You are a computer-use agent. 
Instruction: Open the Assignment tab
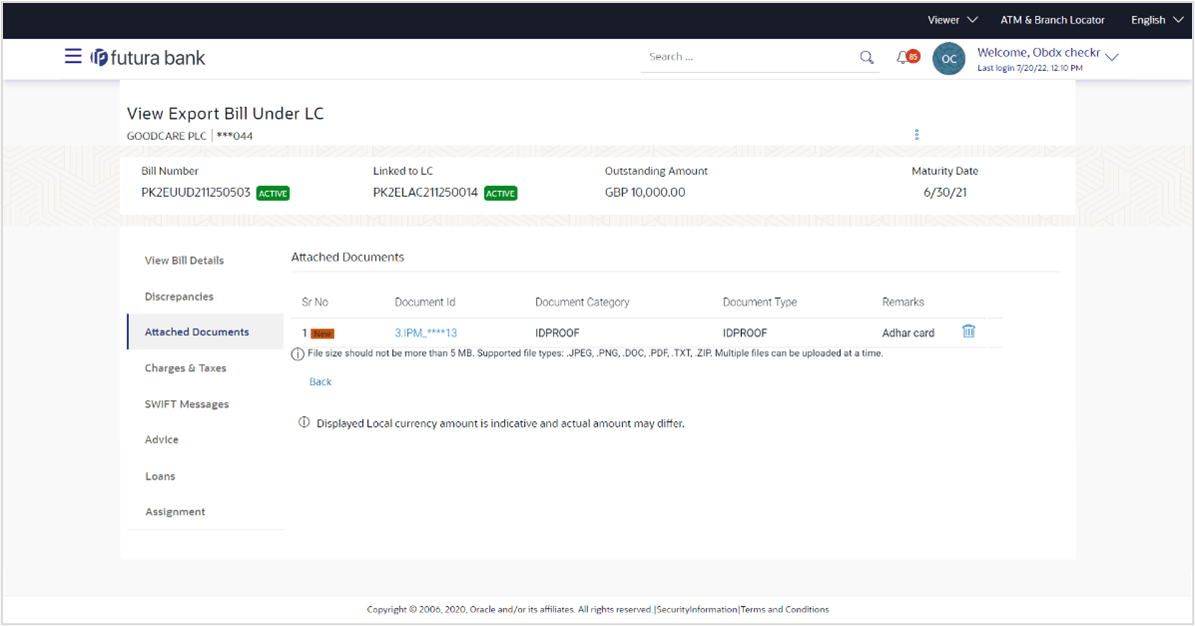click(175, 512)
